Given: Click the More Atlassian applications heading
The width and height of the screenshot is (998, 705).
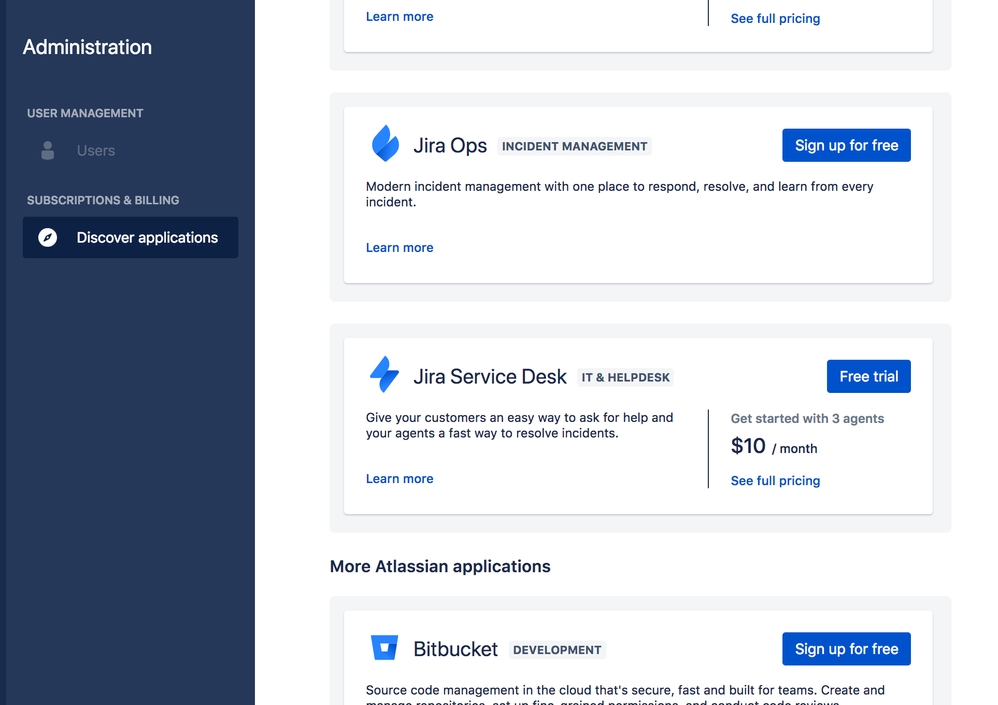Looking at the screenshot, I should coord(440,566).
